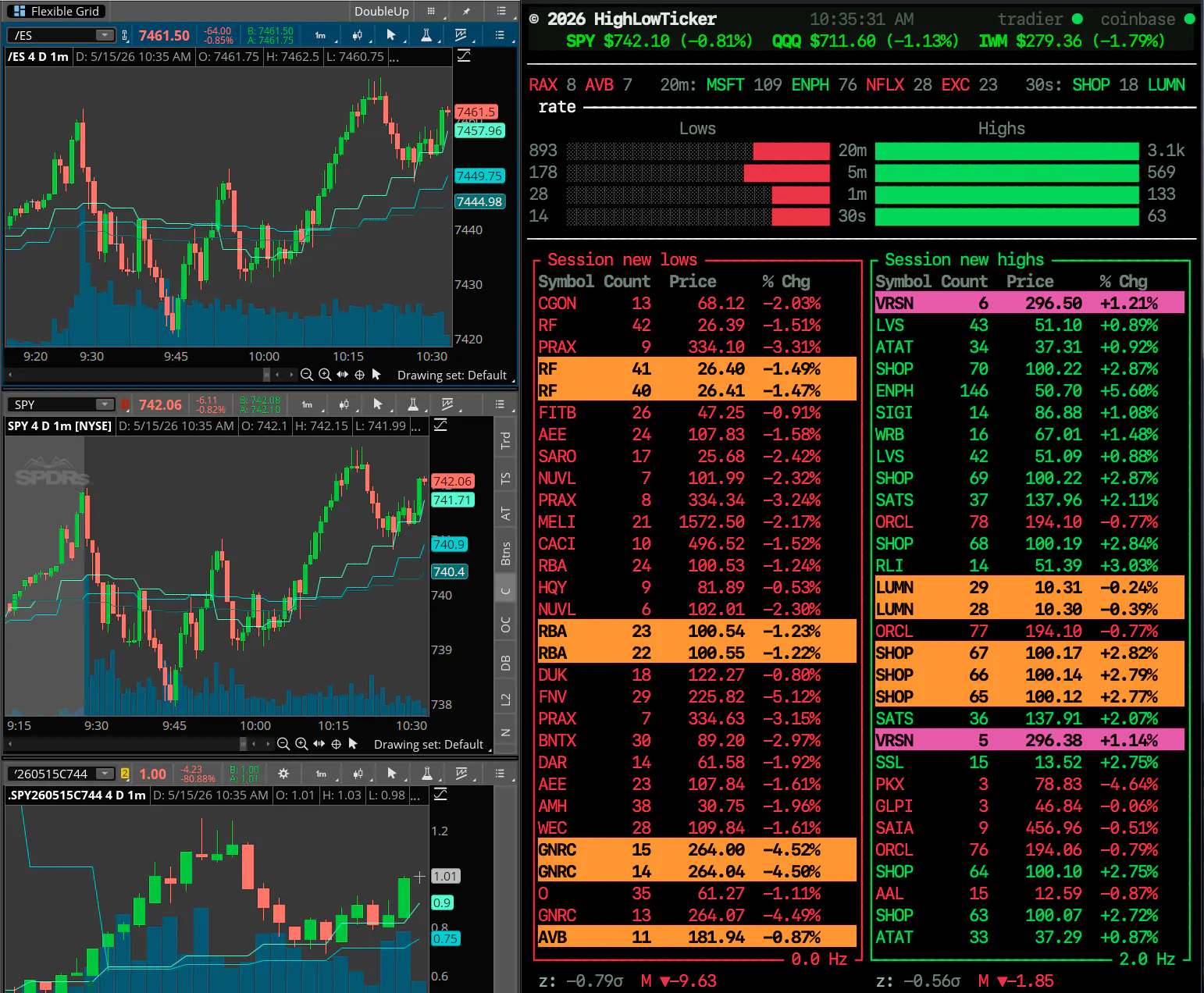Click the Flexible Grid title button

click(57, 11)
